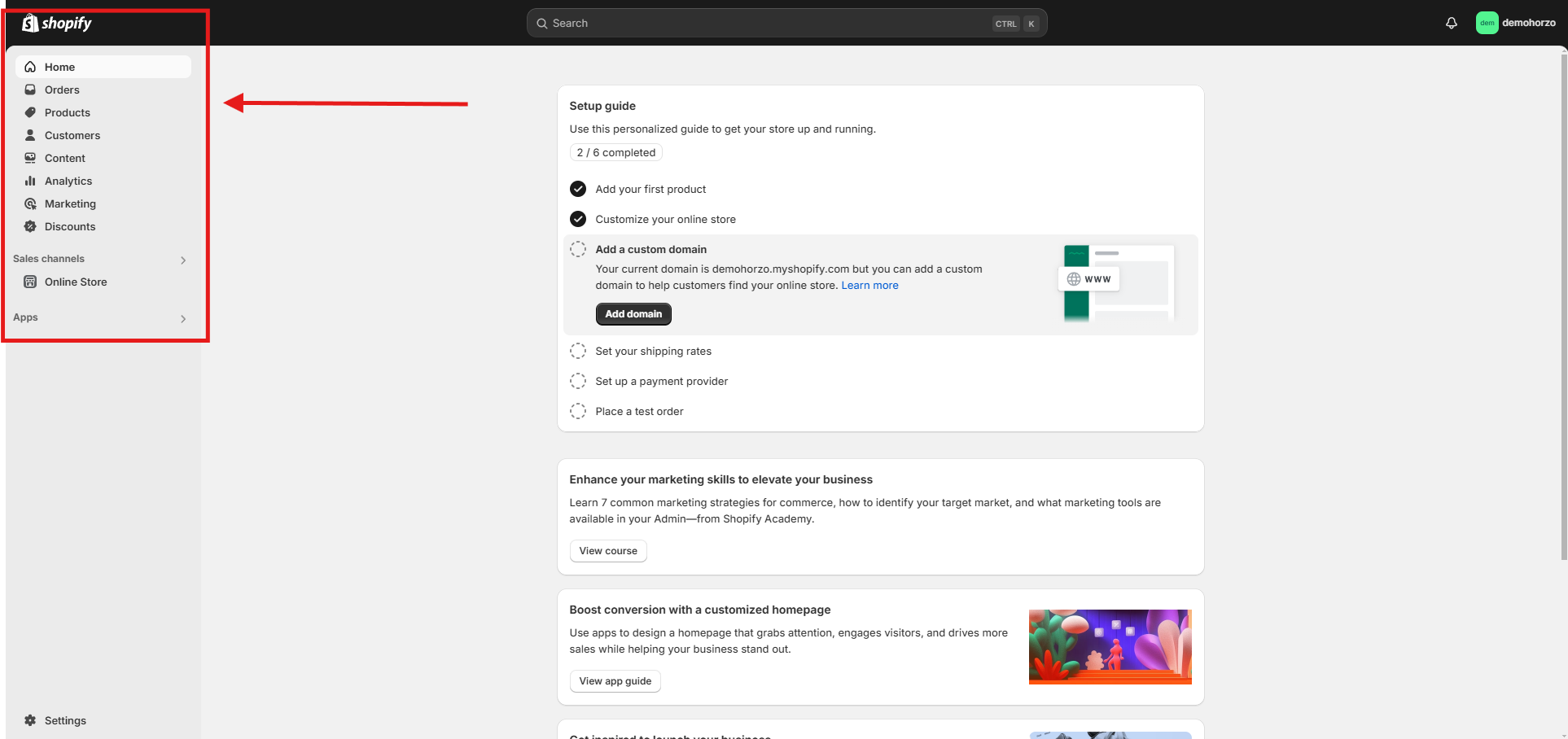Click the Shopify logo in header

[x=57, y=23]
